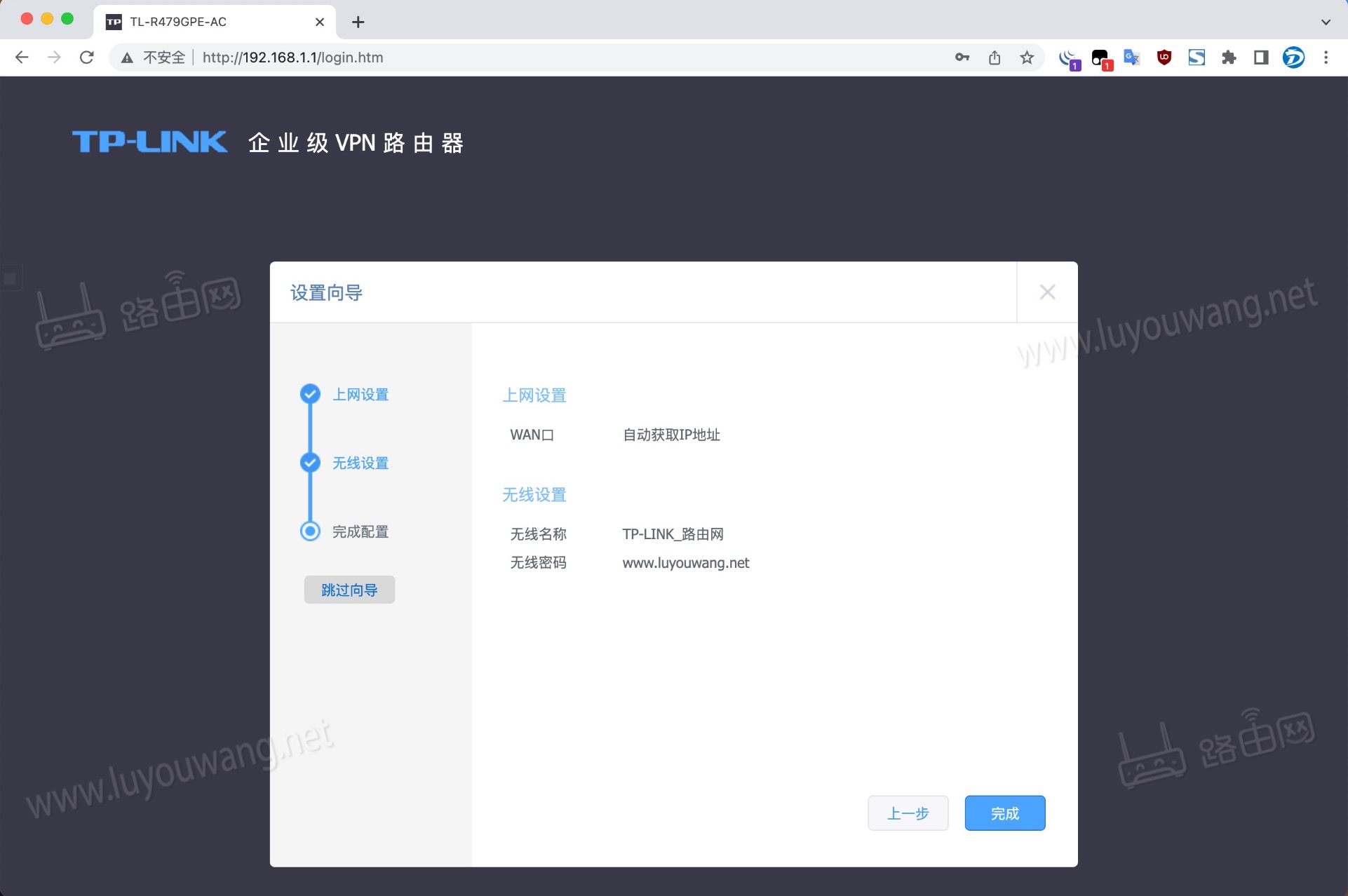Click 跳过向导 to skip the wizard

point(349,589)
